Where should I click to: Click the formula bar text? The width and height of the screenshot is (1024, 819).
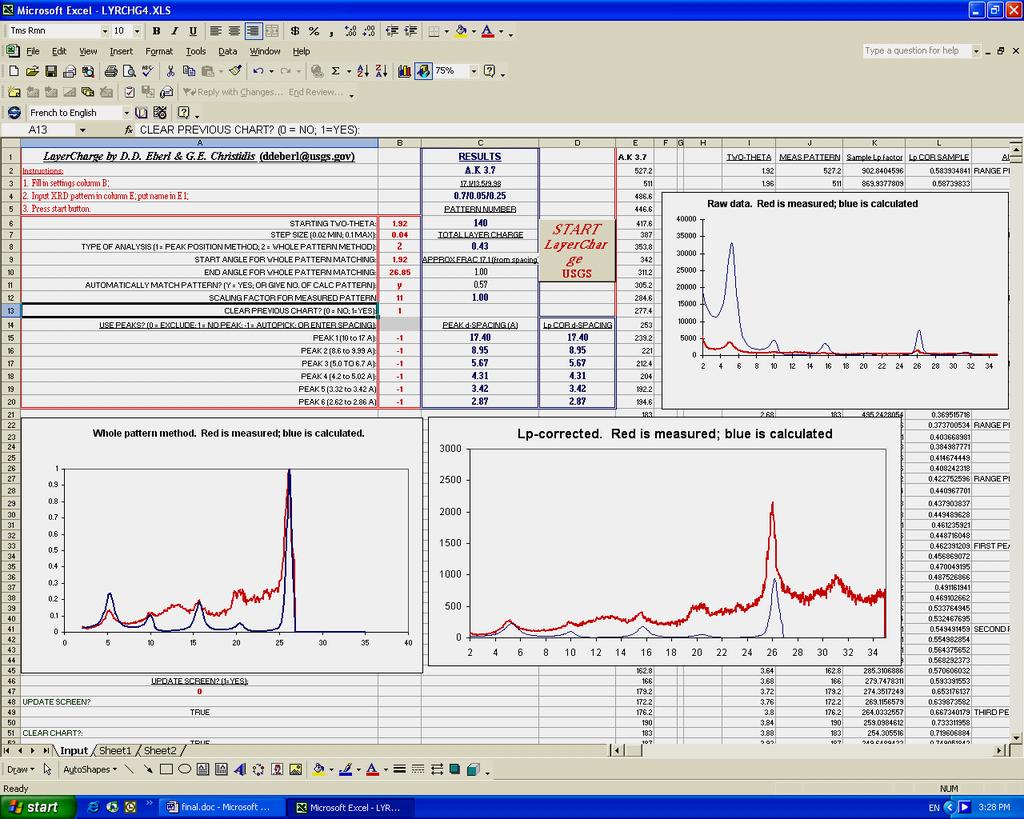pyautogui.click(x=250, y=130)
